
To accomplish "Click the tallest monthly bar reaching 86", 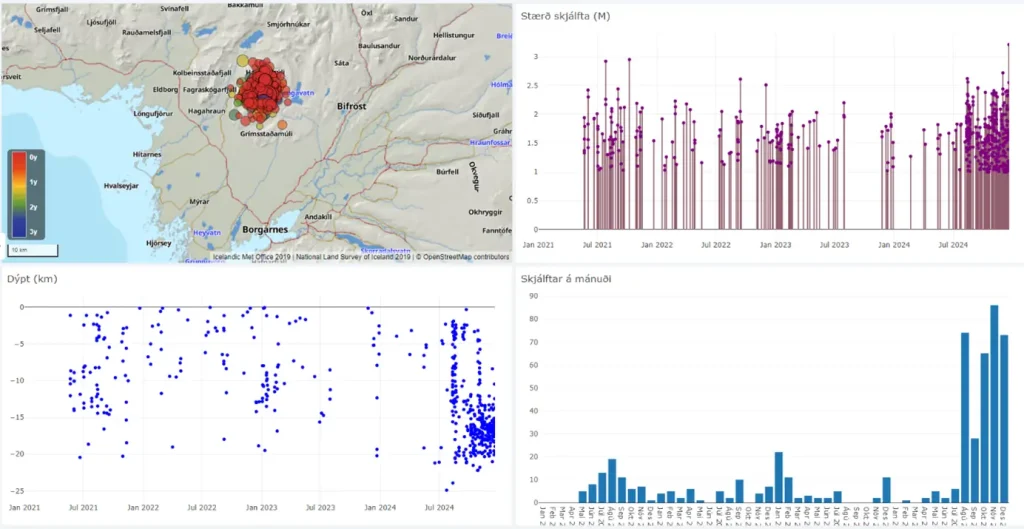I will tap(994, 404).
